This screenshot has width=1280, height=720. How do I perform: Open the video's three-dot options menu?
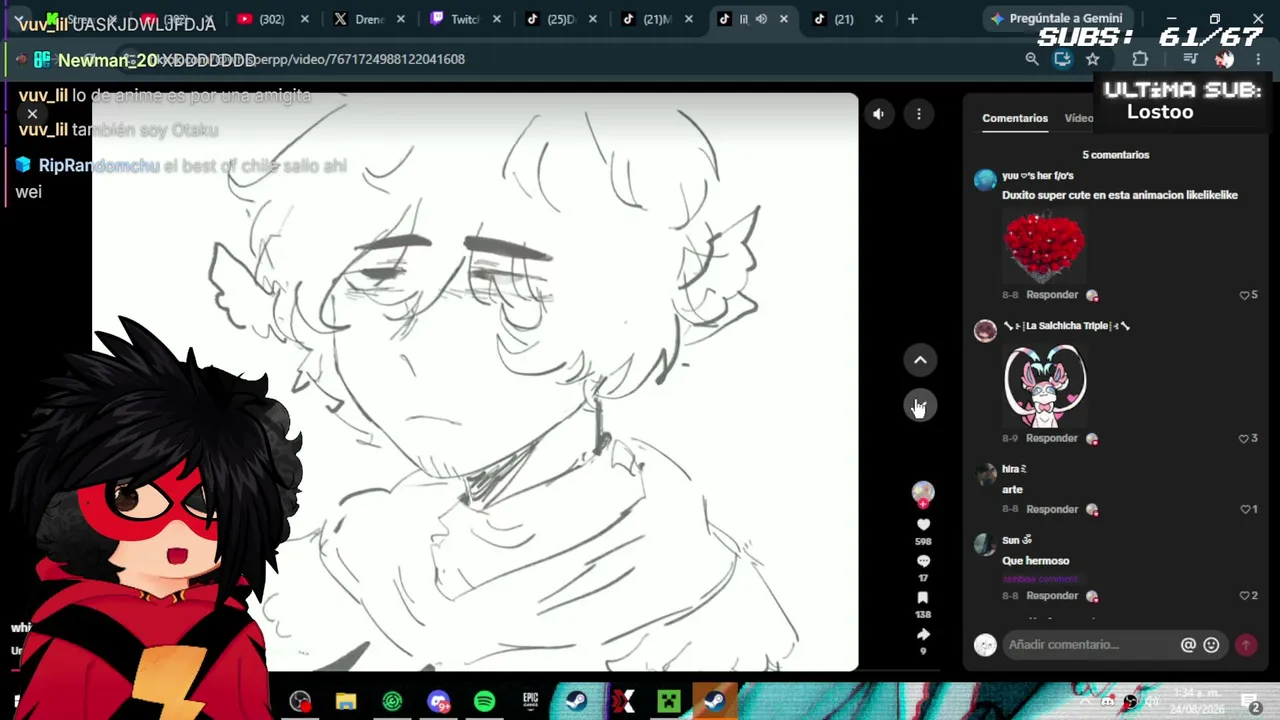pos(919,114)
